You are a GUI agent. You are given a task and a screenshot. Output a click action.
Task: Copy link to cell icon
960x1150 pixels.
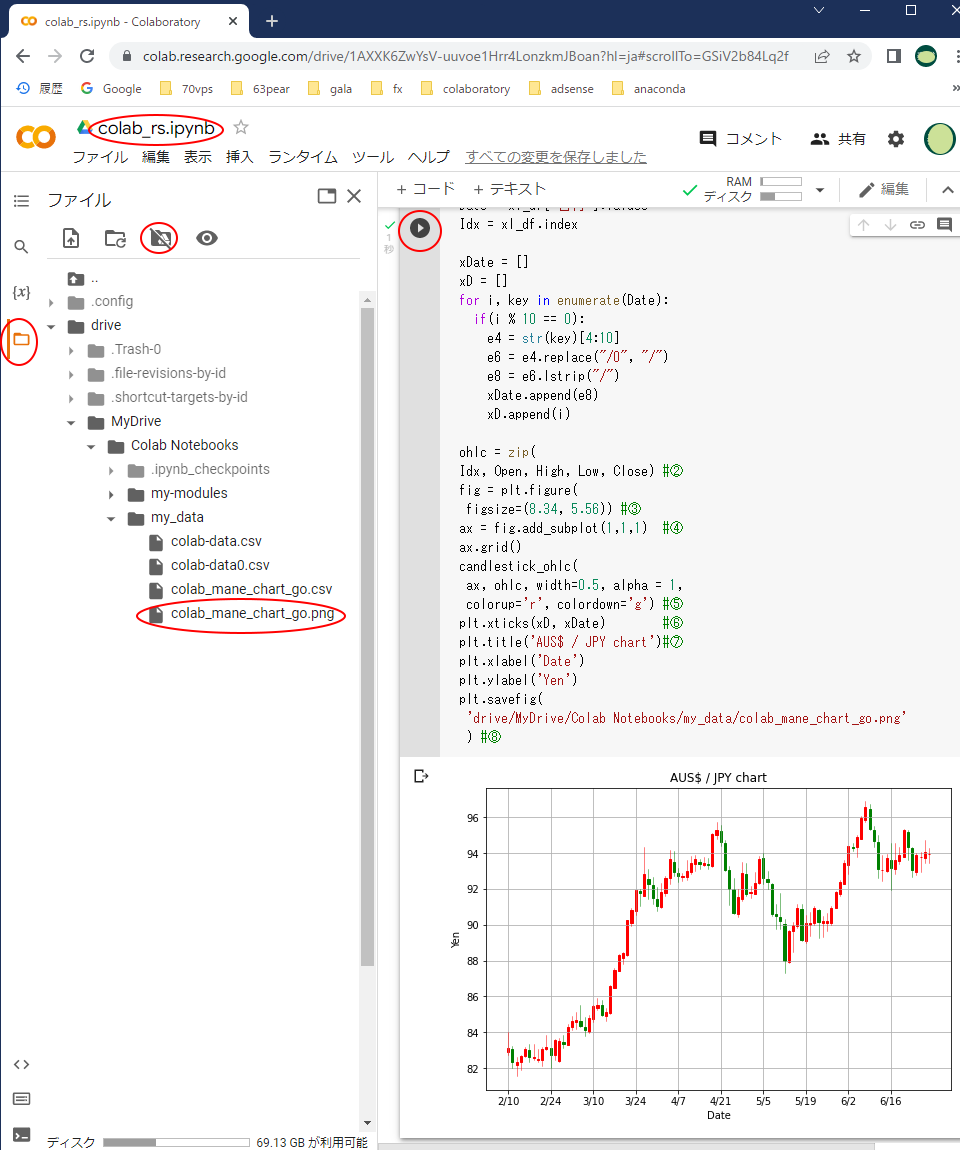click(x=917, y=225)
